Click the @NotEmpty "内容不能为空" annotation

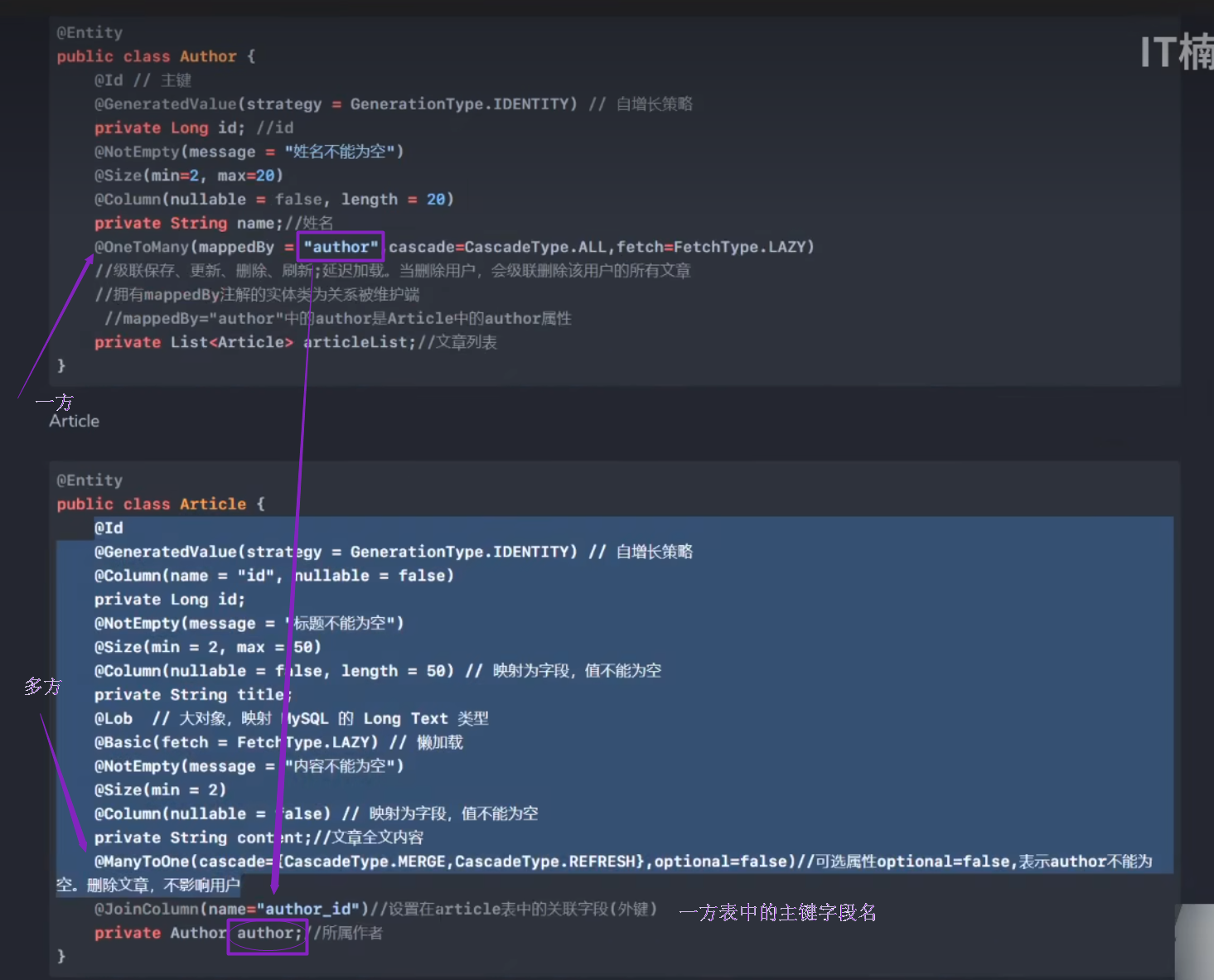pyautogui.click(x=249, y=767)
